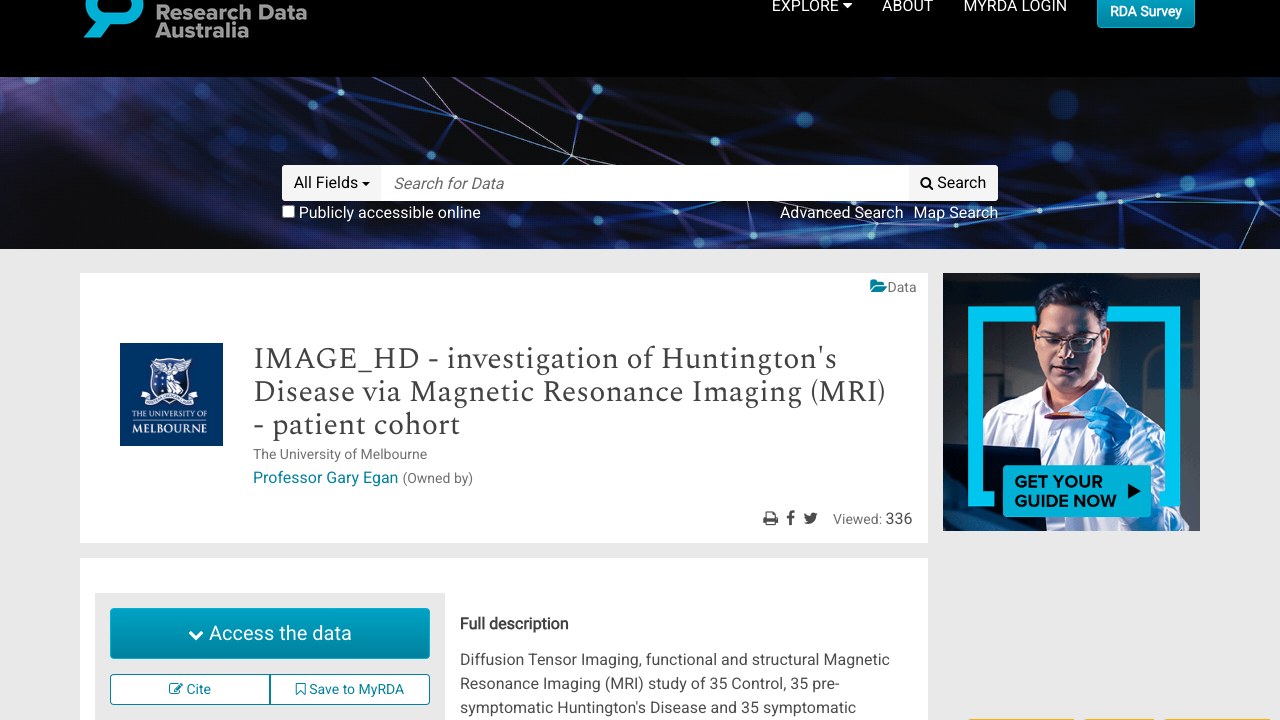Viewport: 1280px width, 720px height.
Task: Expand Access the data button
Action: click(x=270, y=633)
